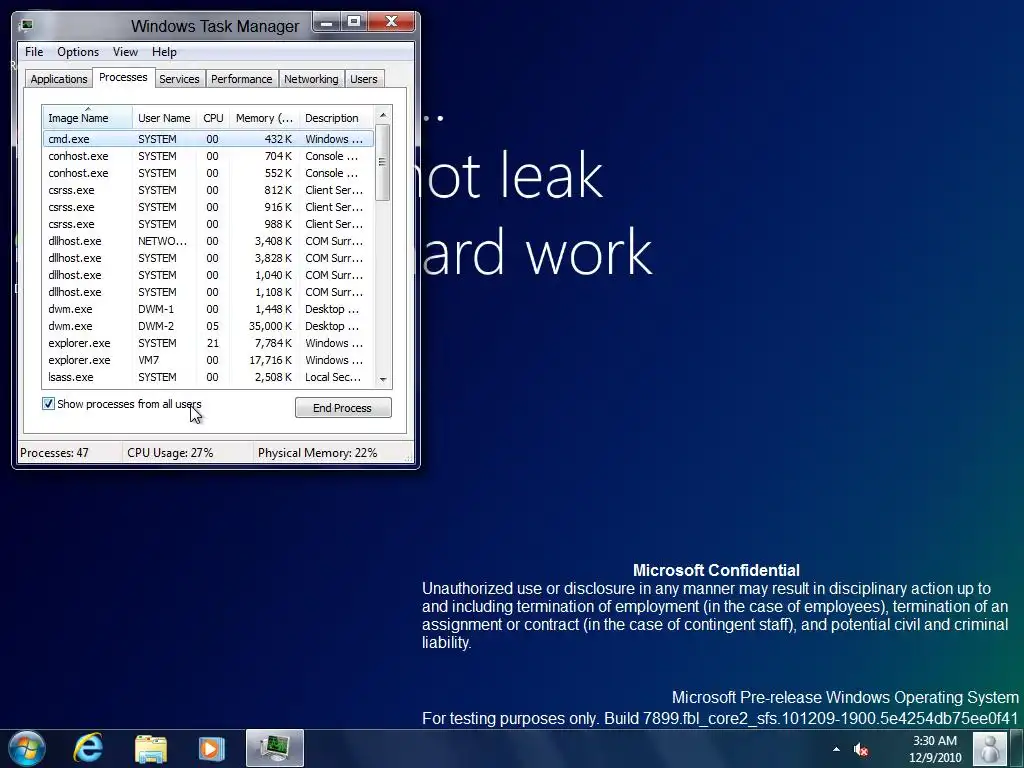Open the View menu
The height and width of the screenshot is (768, 1024).
pyautogui.click(x=125, y=52)
